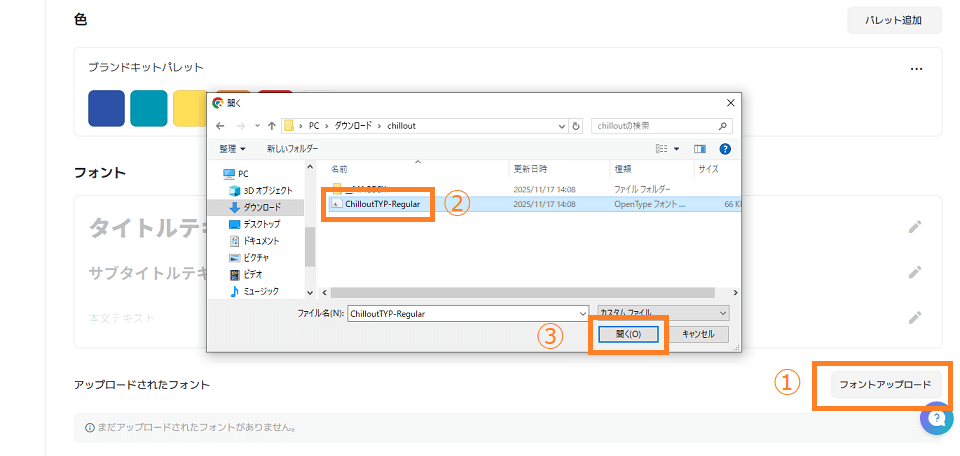This screenshot has height=456, width=960.
Task: Open the help chat bubble icon
Action: click(936, 419)
